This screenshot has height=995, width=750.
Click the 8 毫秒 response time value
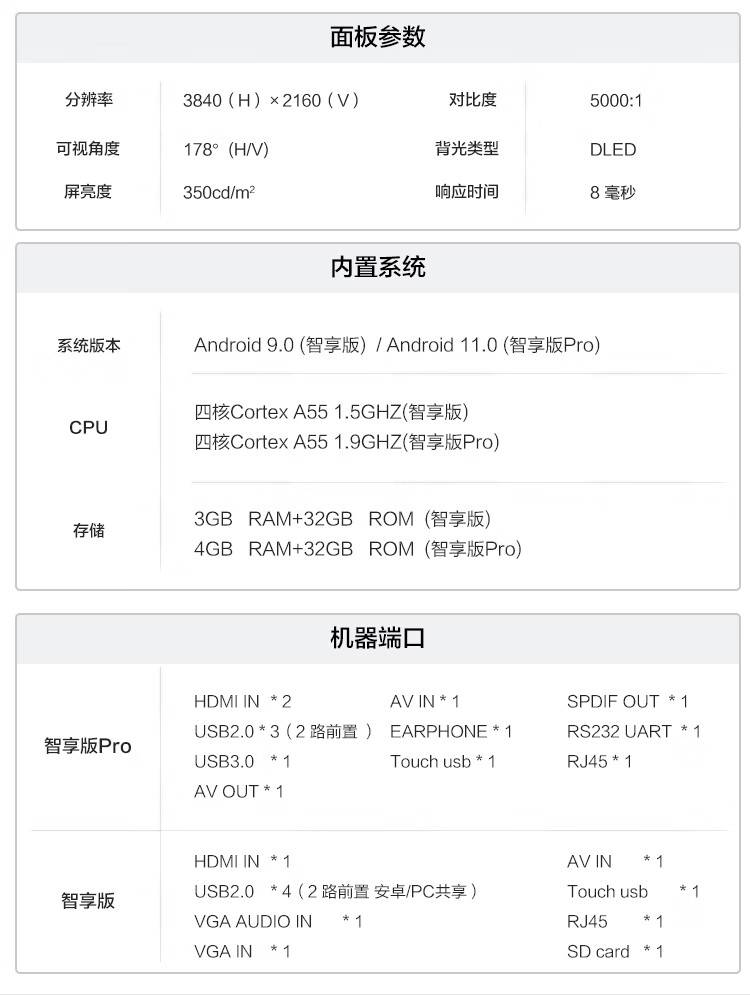tap(612, 192)
